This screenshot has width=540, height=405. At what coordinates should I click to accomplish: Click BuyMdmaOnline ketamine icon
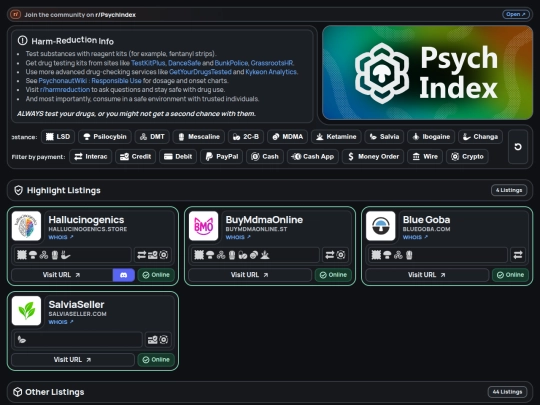tap(265, 255)
